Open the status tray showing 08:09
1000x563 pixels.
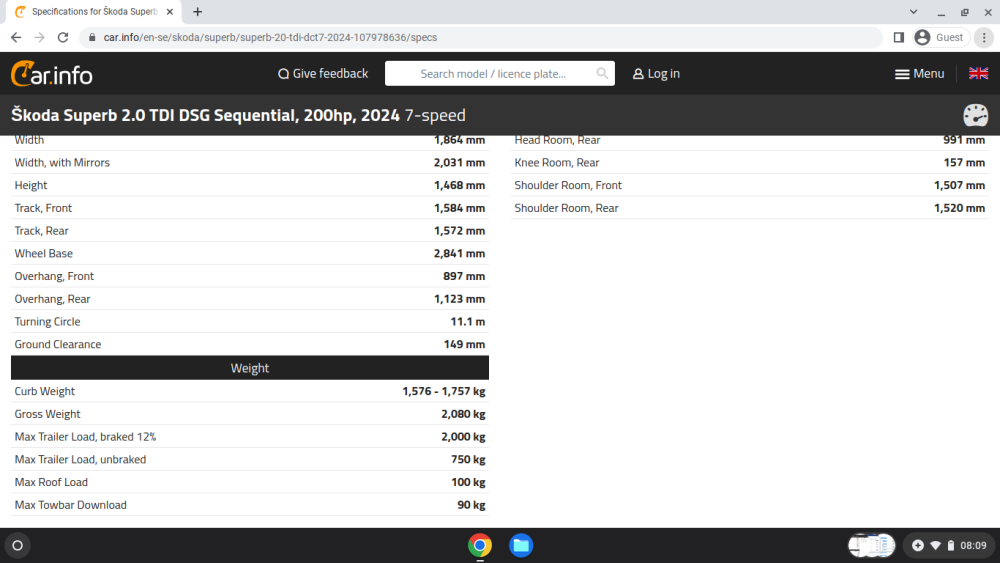coord(950,545)
